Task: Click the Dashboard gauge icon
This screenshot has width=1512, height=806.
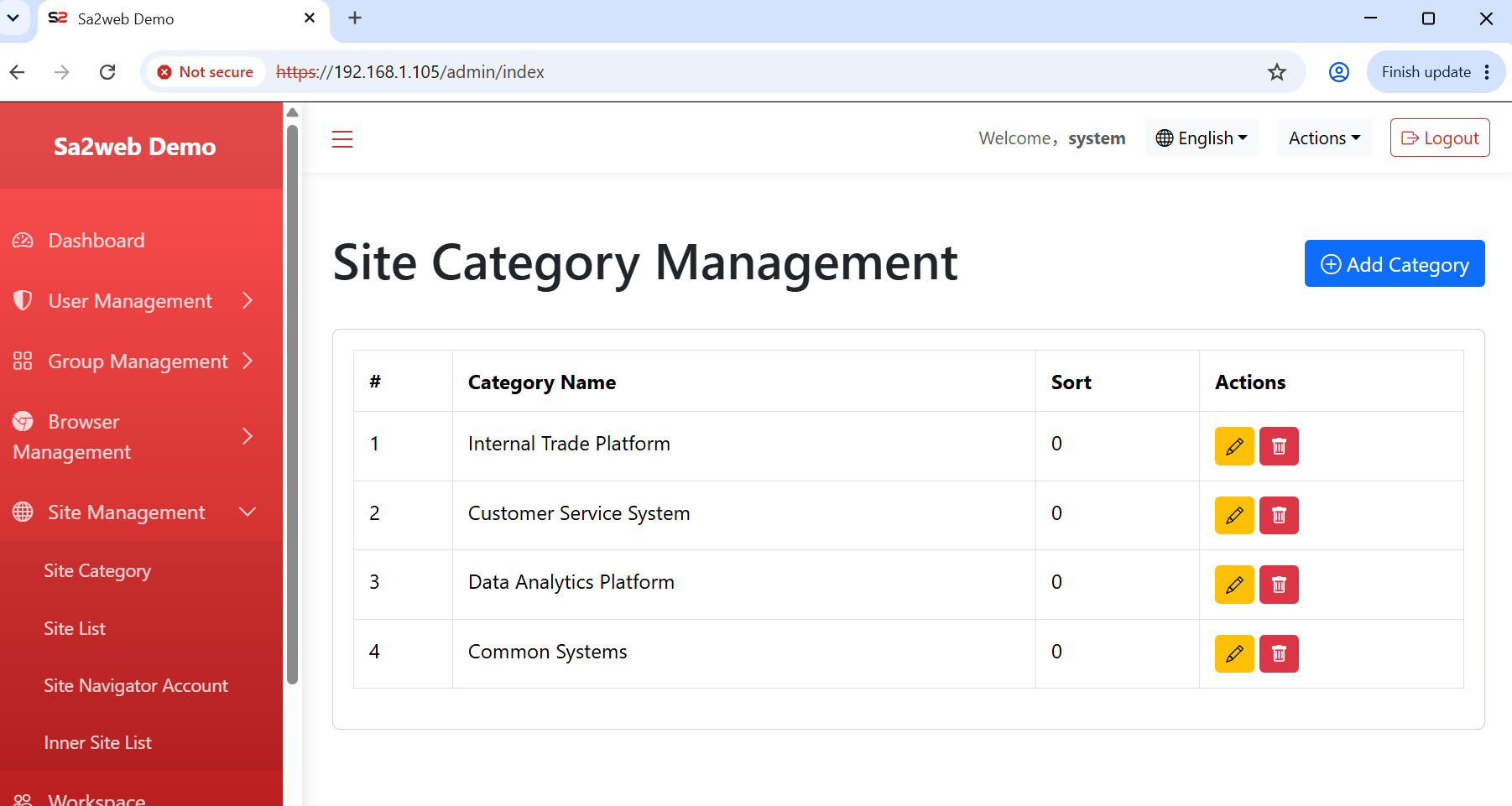Action: point(23,241)
